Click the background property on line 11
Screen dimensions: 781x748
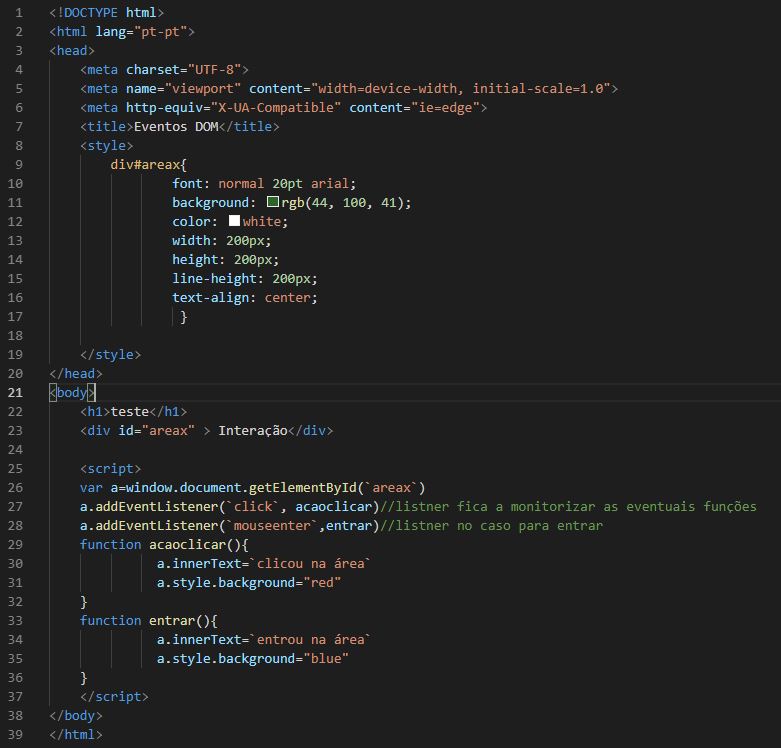[210, 203]
